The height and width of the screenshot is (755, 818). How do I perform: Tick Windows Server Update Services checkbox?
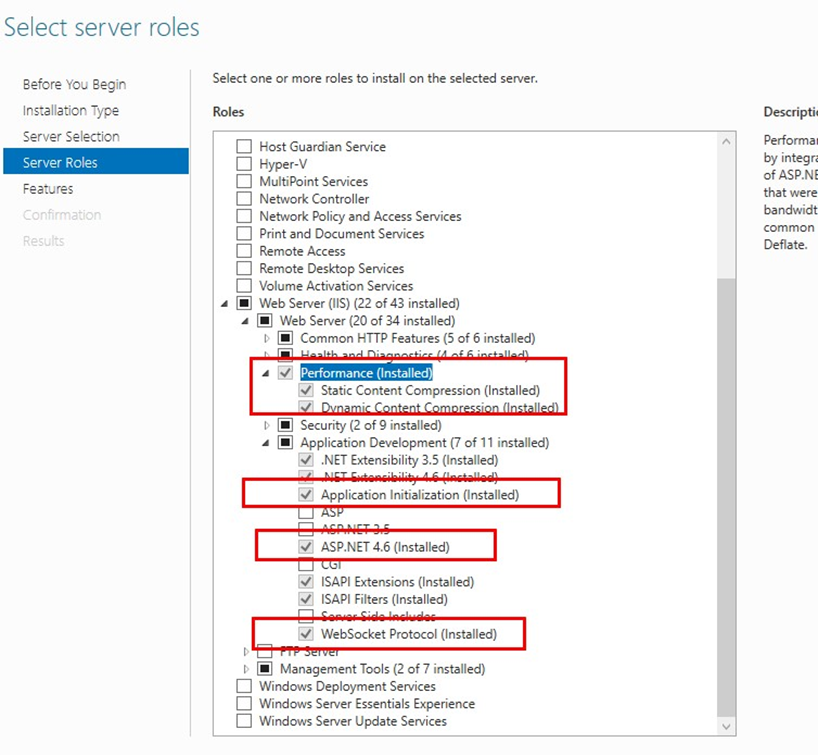[244, 721]
